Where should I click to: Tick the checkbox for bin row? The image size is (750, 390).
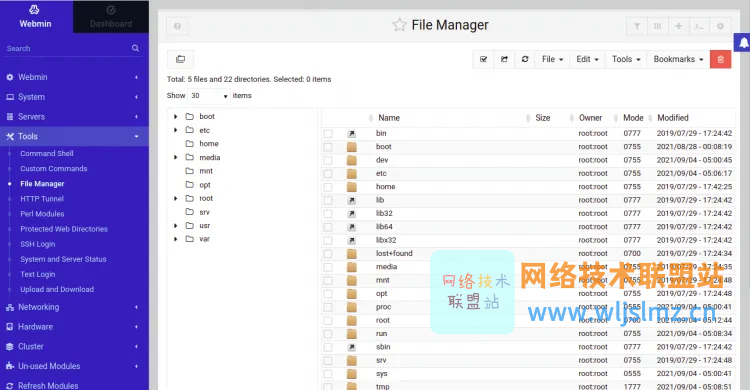(x=328, y=134)
